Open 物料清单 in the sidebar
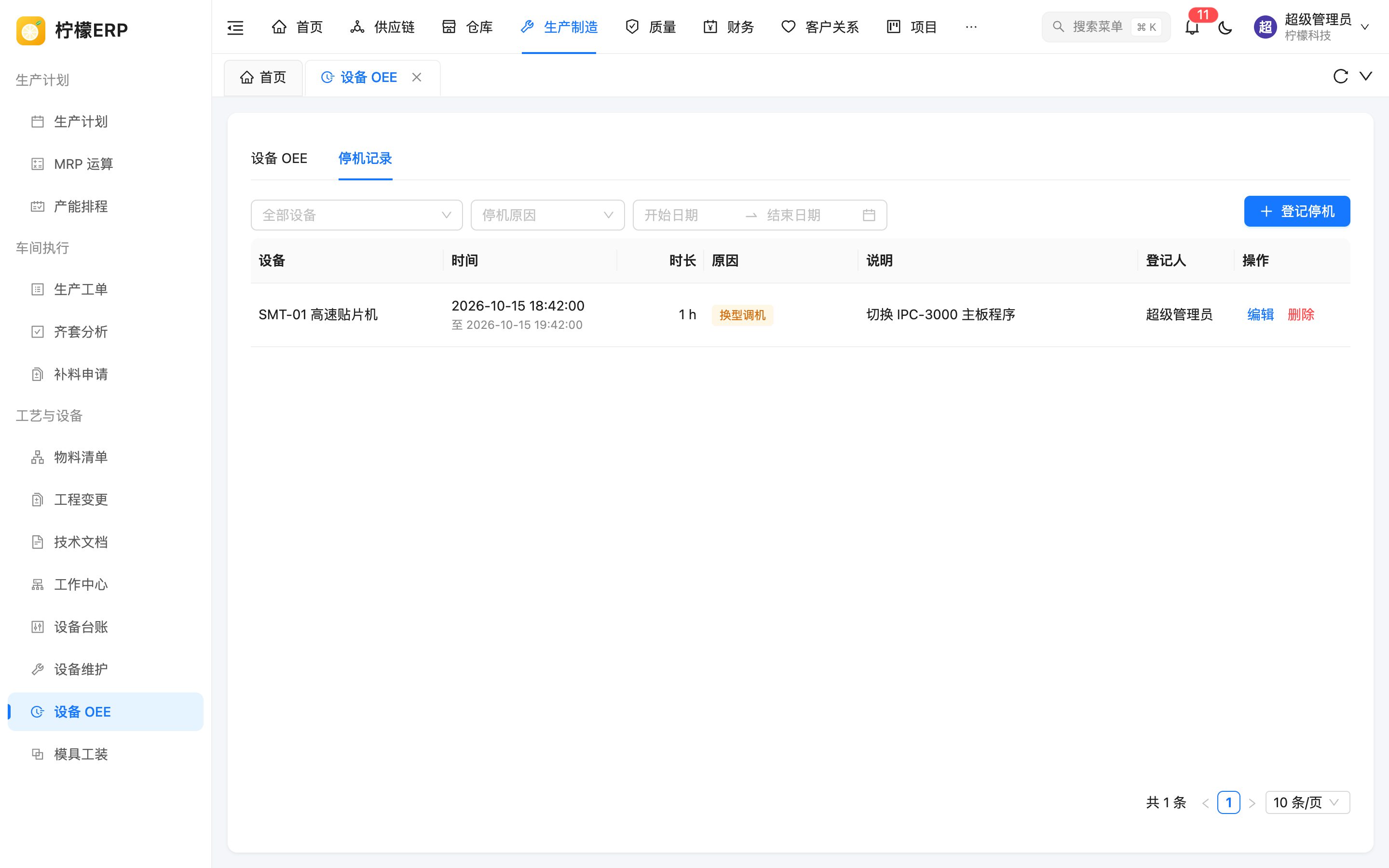Viewport: 1389px width, 868px height. pos(106,457)
